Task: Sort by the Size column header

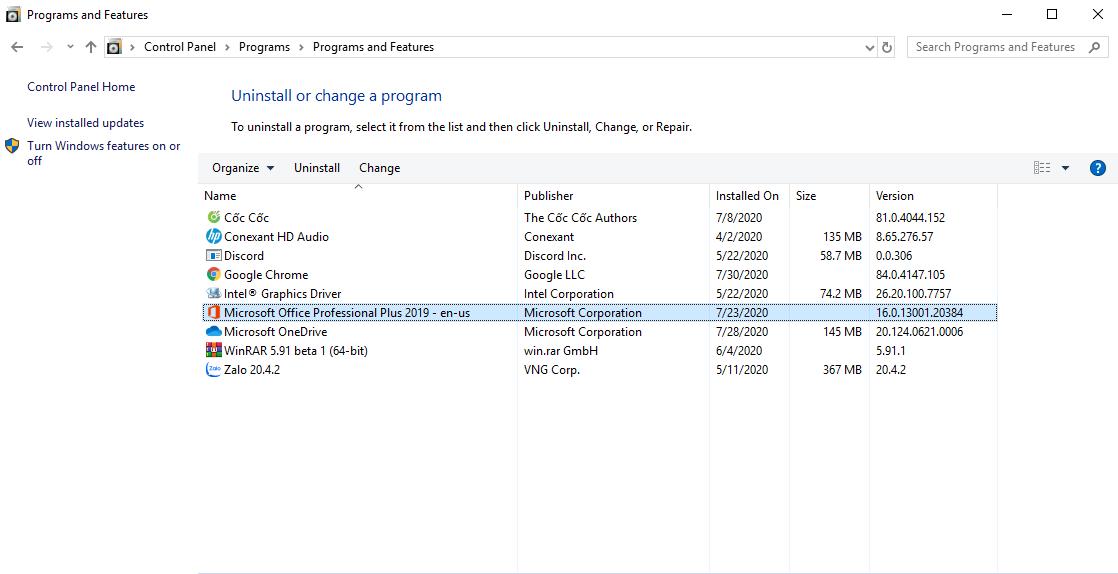Action: 806,195
